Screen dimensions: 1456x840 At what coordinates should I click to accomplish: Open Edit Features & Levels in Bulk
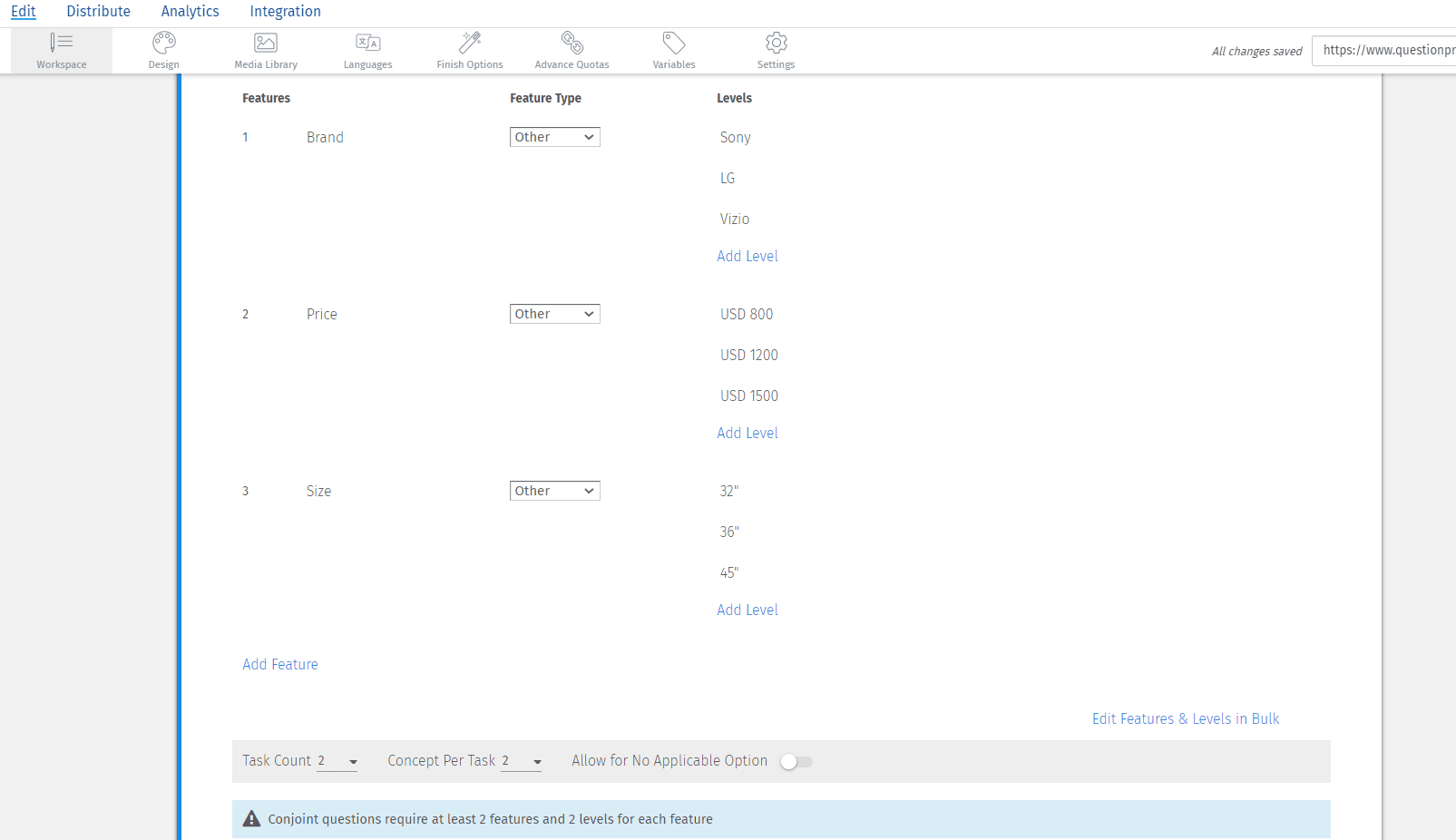pos(1186,718)
